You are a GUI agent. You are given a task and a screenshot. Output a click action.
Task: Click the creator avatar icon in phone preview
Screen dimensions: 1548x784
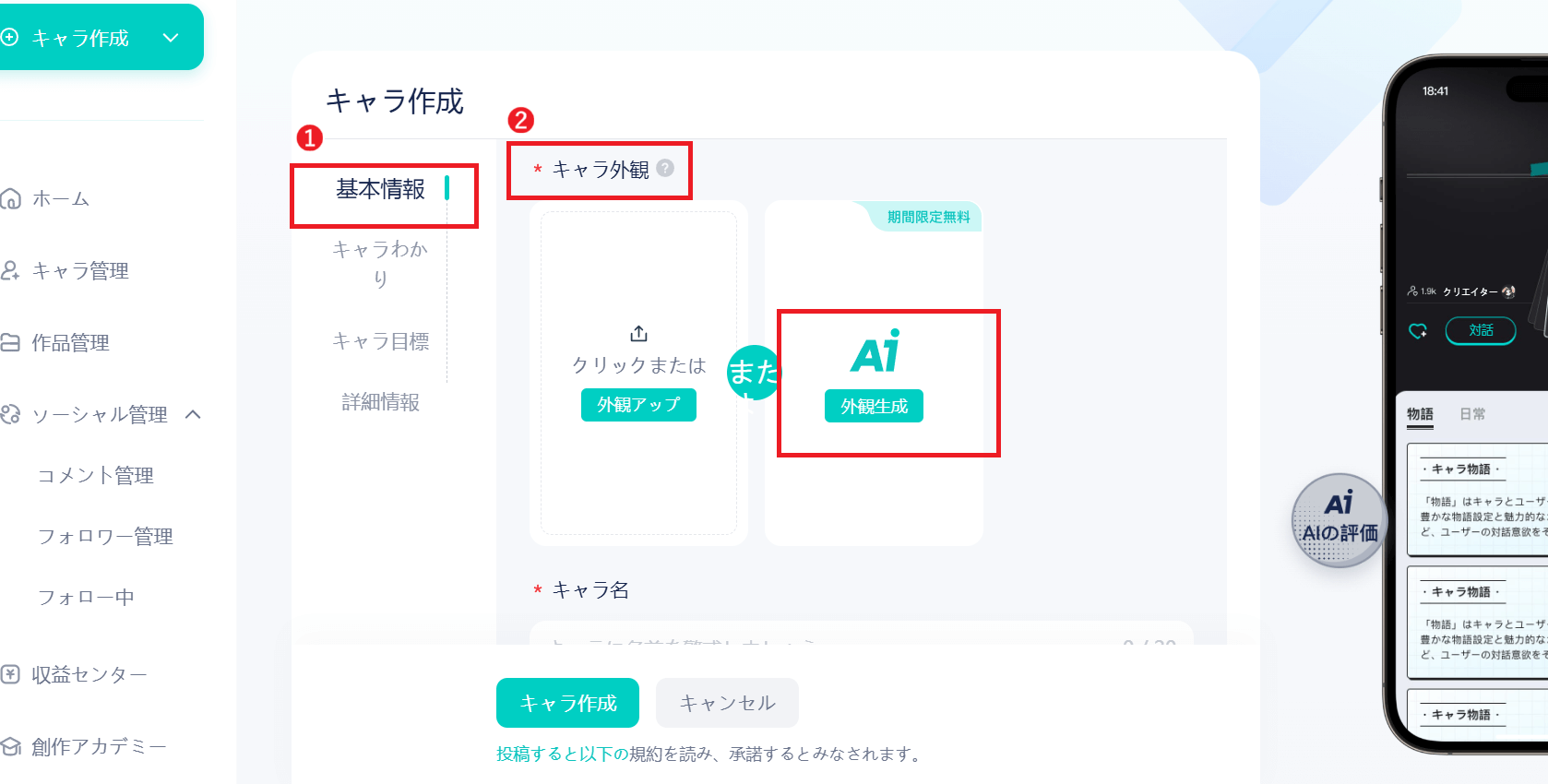point(1509,291)
